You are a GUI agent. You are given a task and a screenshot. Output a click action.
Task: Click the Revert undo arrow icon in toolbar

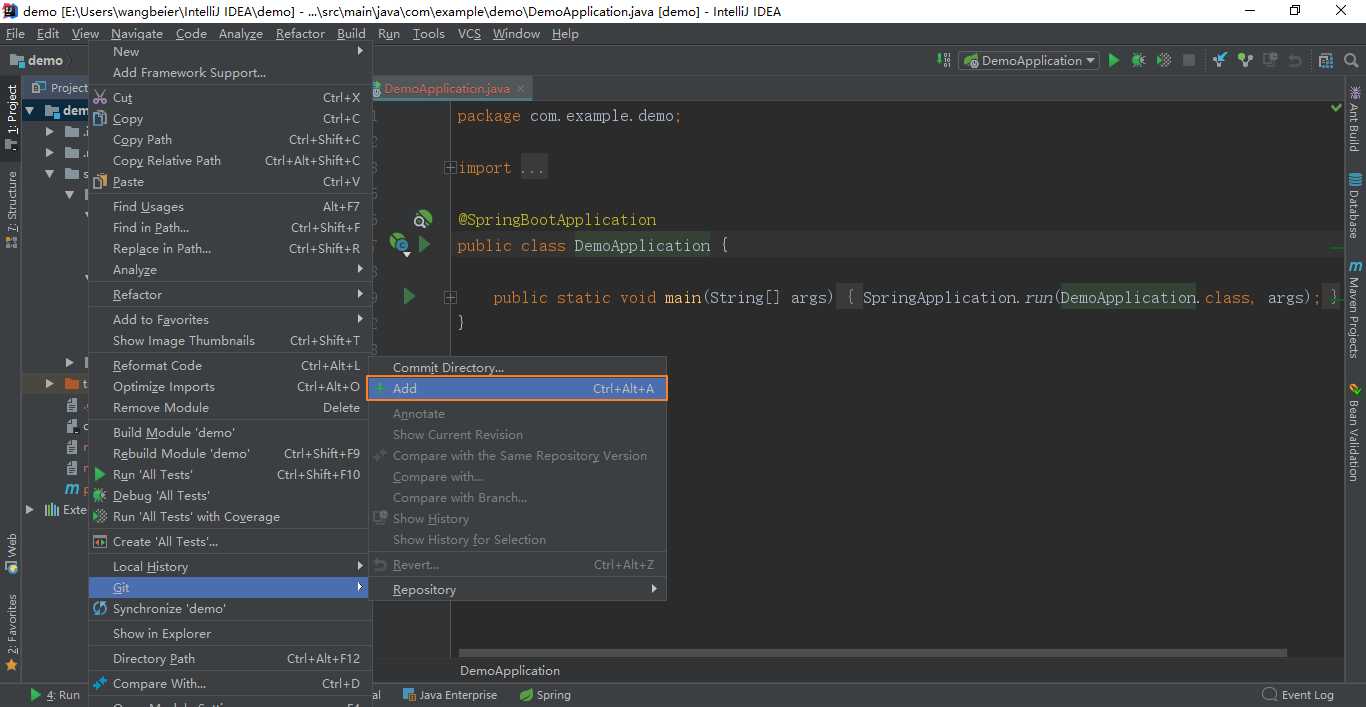(1295, 60)
